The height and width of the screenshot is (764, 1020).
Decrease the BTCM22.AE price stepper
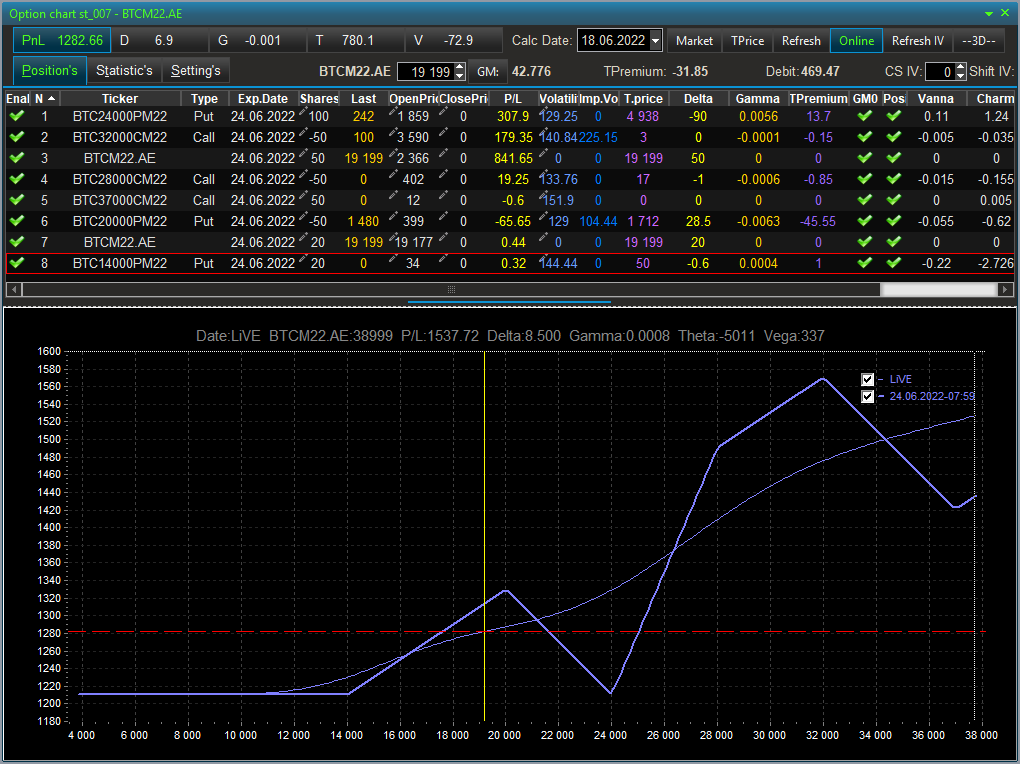tap(460, 75)
